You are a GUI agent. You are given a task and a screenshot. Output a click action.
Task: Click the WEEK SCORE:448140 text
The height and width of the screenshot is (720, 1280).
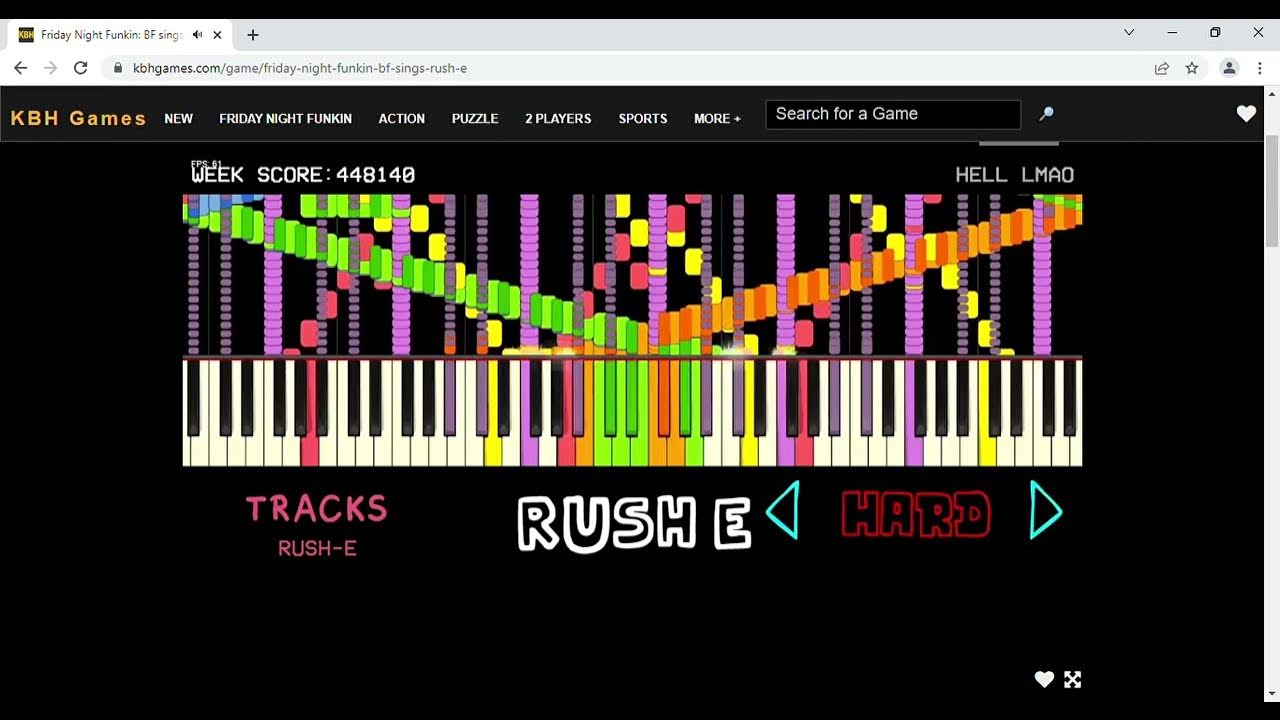pyautogui.click(x=303, y=175)
